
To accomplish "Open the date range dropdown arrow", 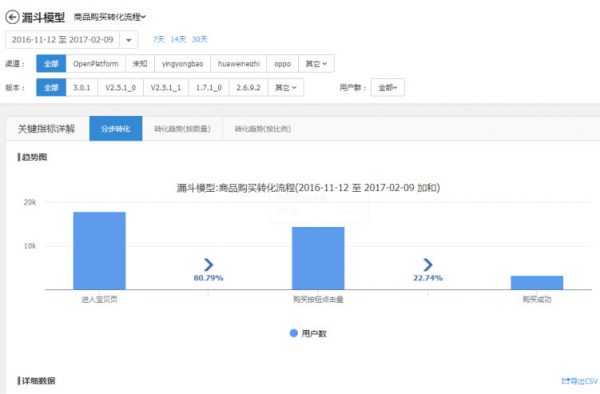I will (129, 40).
